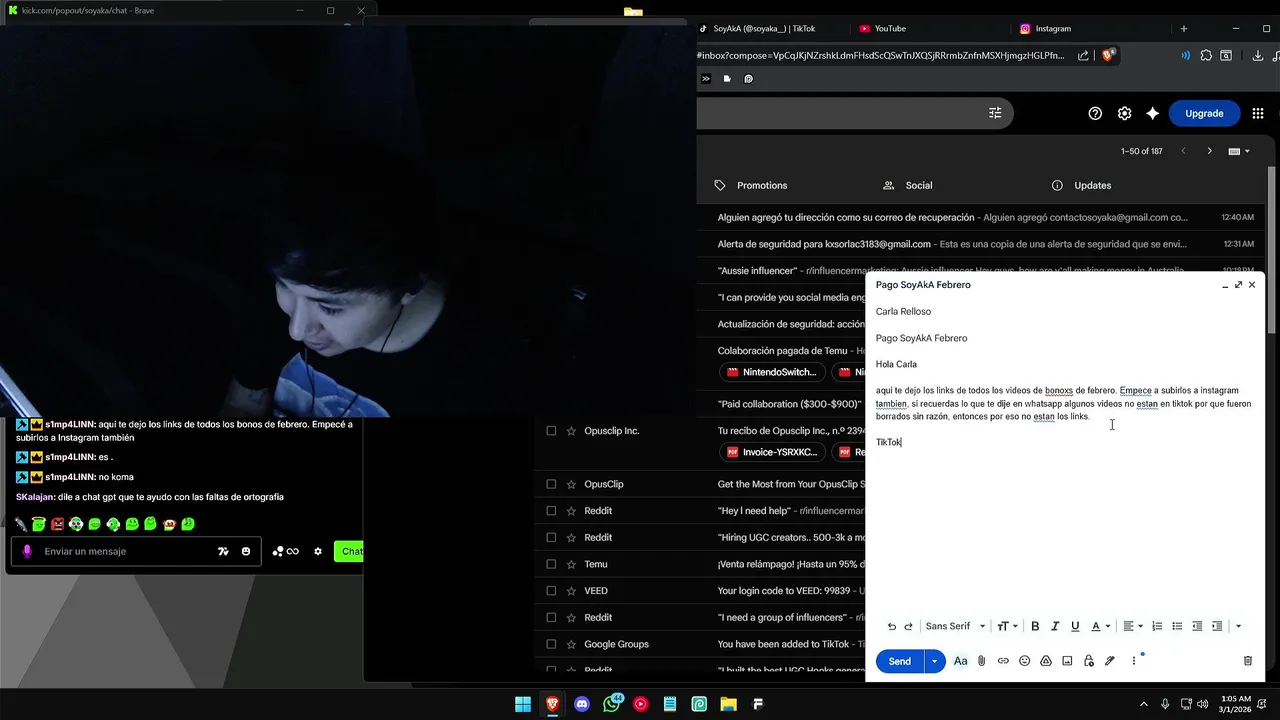
Task: Open Invoice-YSRXKC PDF attachment chip
Action: point(772,452)
